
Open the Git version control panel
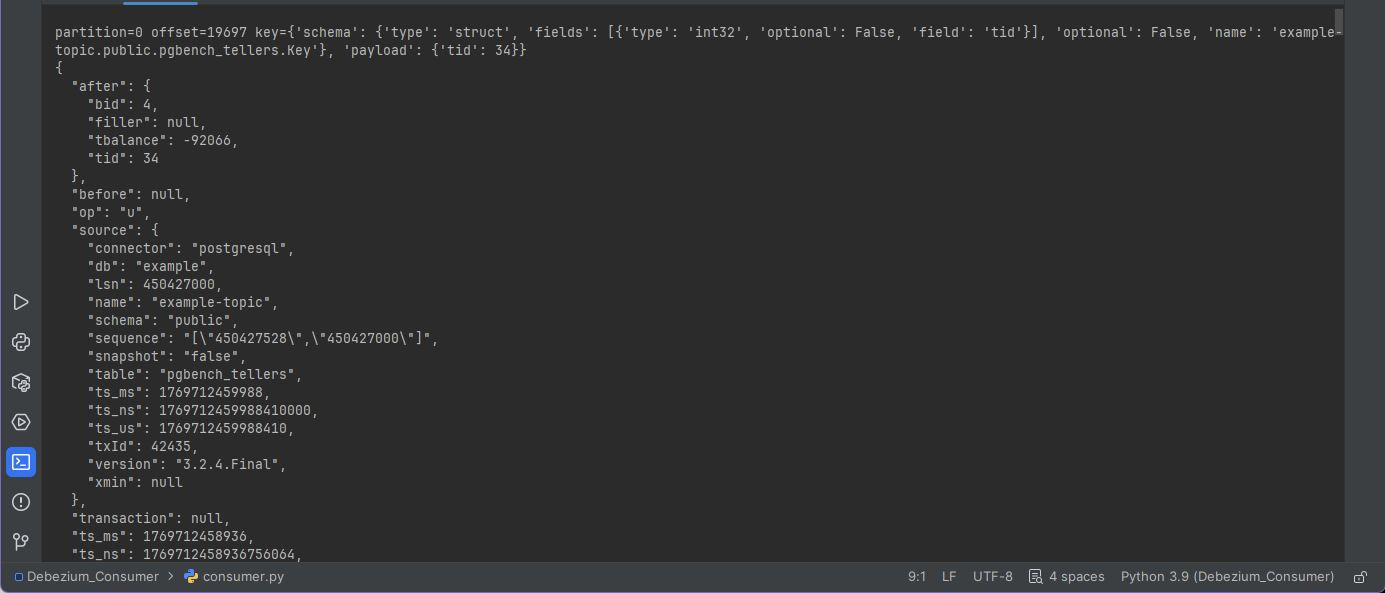coord(20,542)
